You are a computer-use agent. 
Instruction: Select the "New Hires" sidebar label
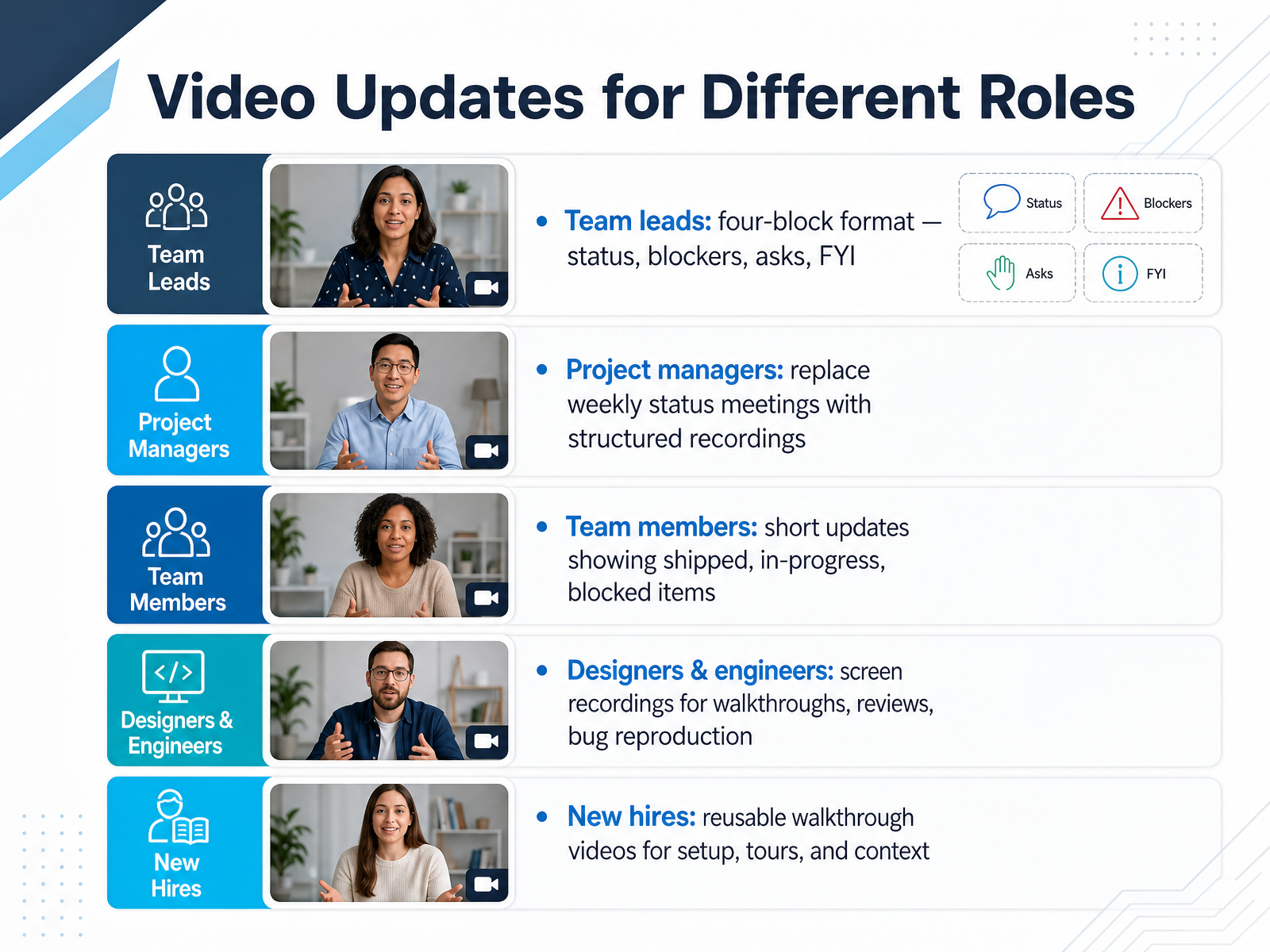pyautogui.click(x=176, y=876)
